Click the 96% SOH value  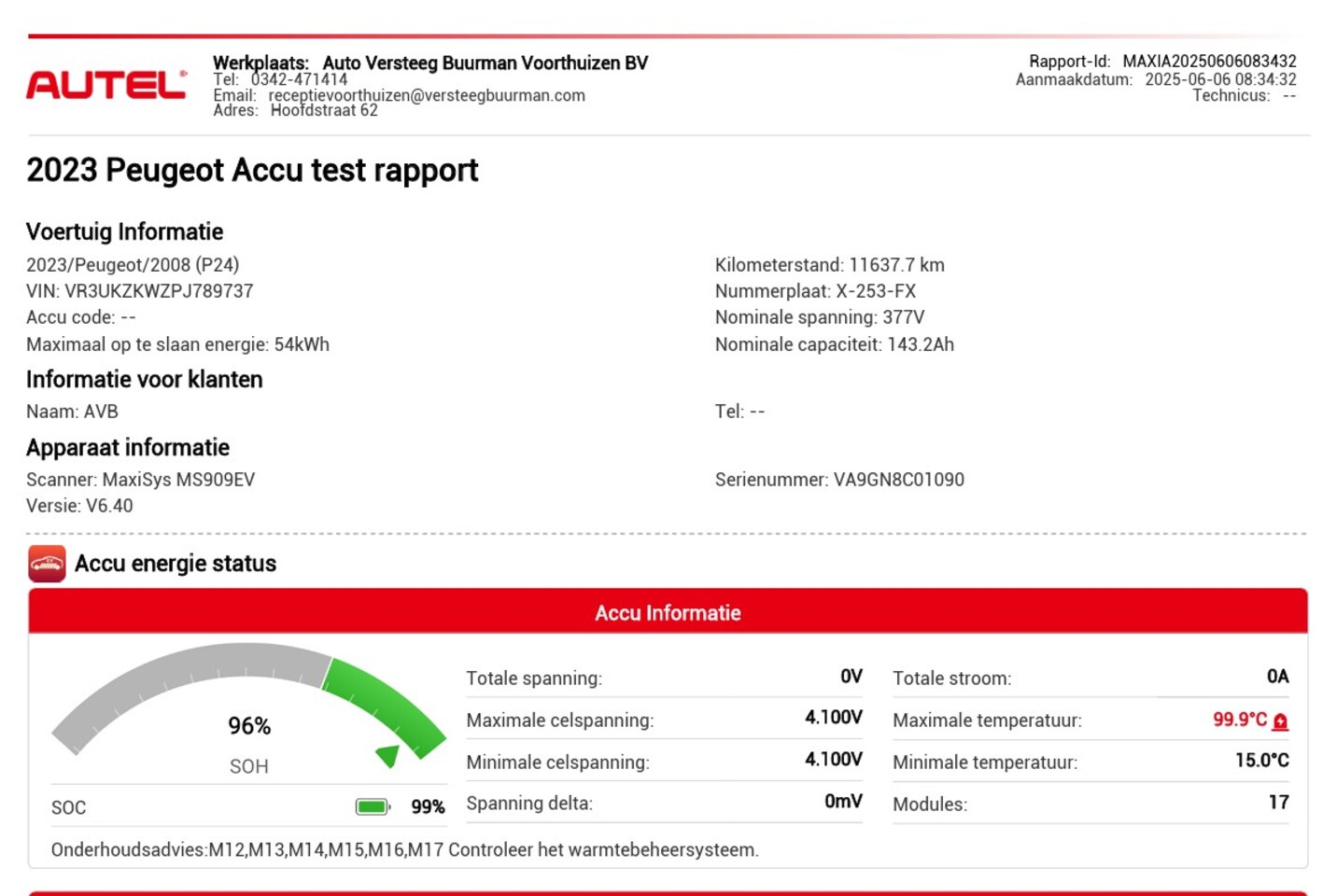[x=249, y=726]
